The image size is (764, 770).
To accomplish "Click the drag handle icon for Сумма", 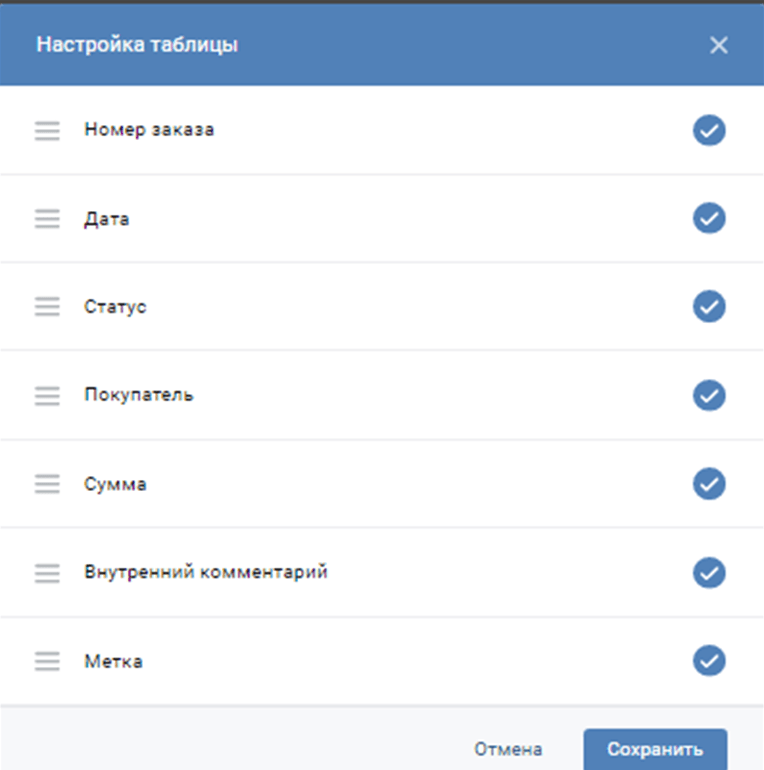I will (47, 484).
